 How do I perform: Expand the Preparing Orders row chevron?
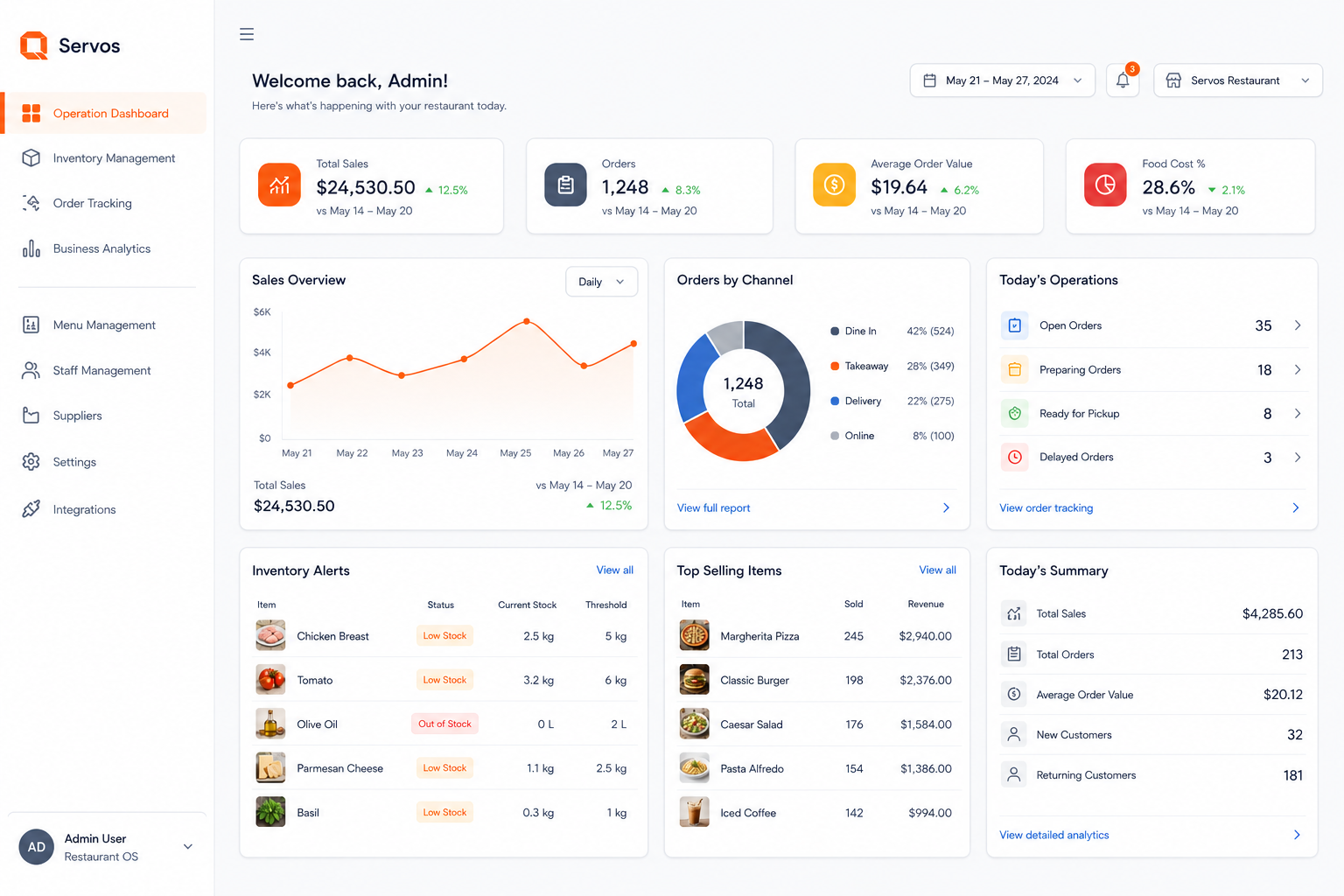1298,370
